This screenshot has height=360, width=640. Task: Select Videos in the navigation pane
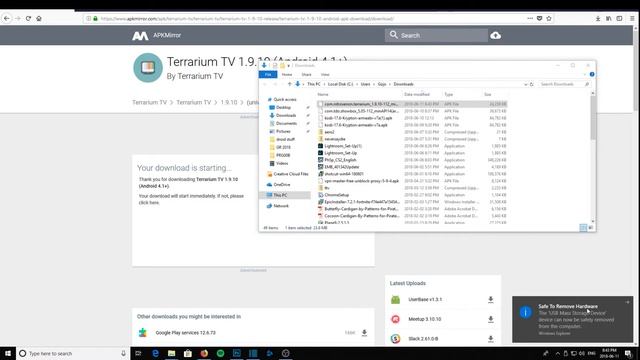tap(282, 163)
